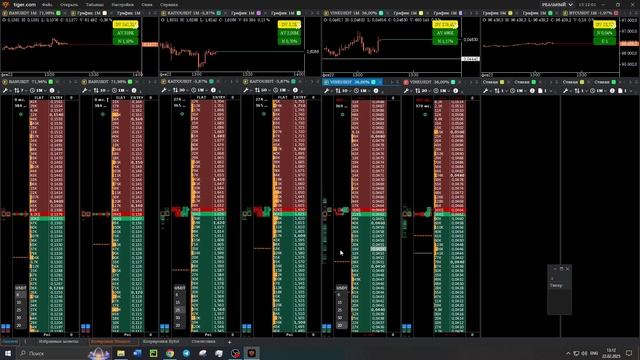Toggle green indicator dot in left KAITOUSDT order book
The width and height of the screenshot is (640, 360).
182,114
